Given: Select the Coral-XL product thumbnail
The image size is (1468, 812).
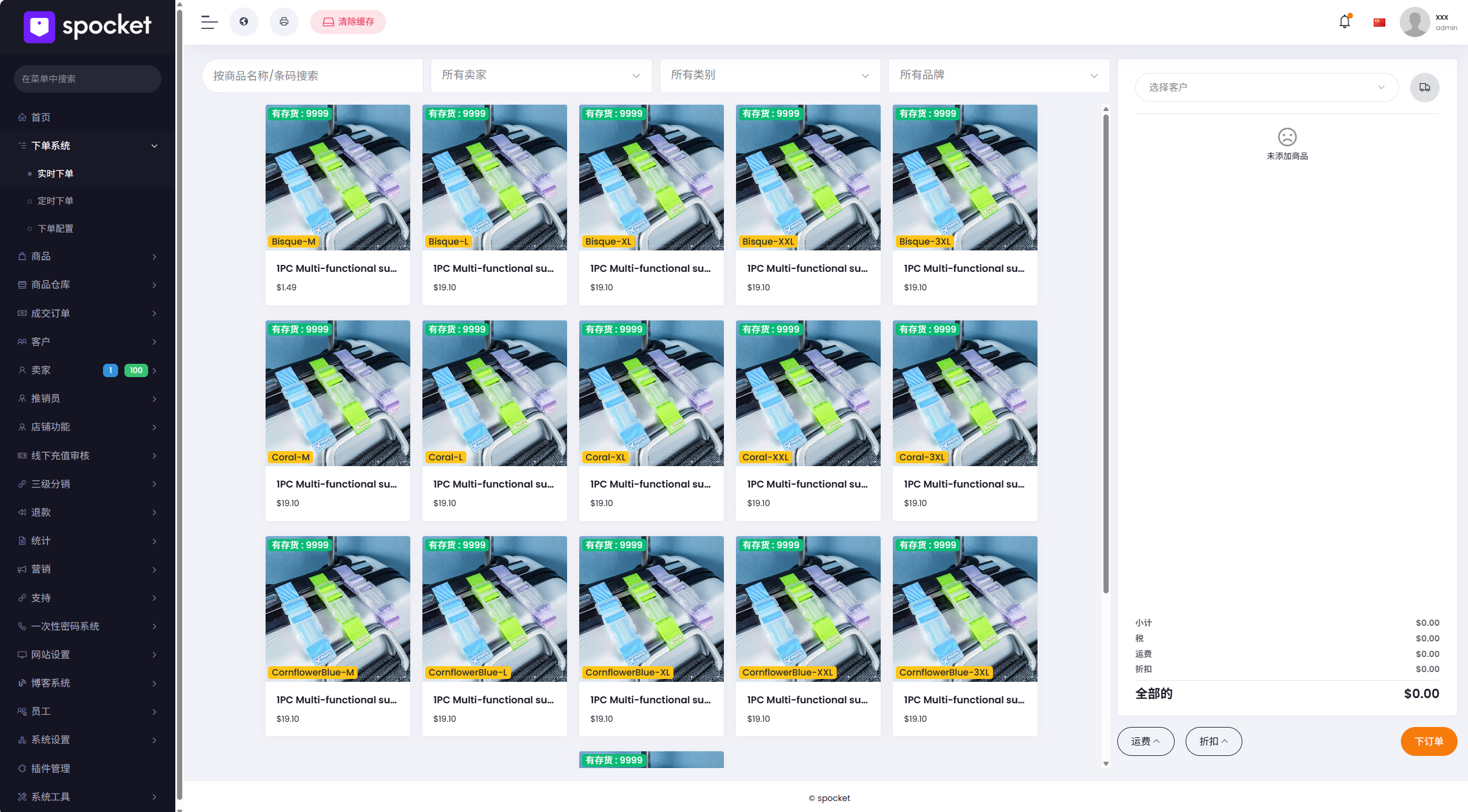Looking at the screenshot, I should [x=651, y=393].
